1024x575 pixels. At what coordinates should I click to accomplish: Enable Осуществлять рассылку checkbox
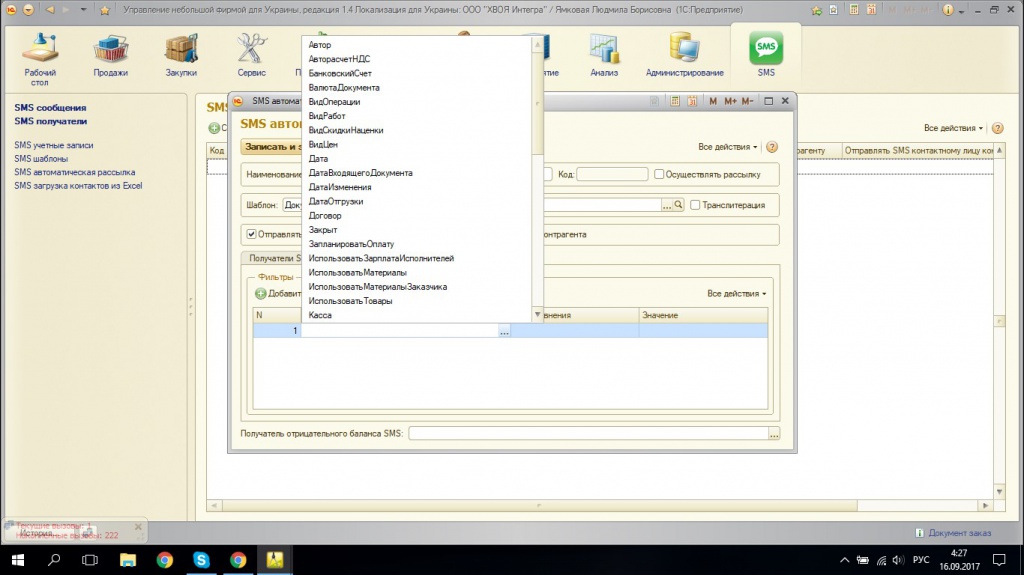coord(659,174)
